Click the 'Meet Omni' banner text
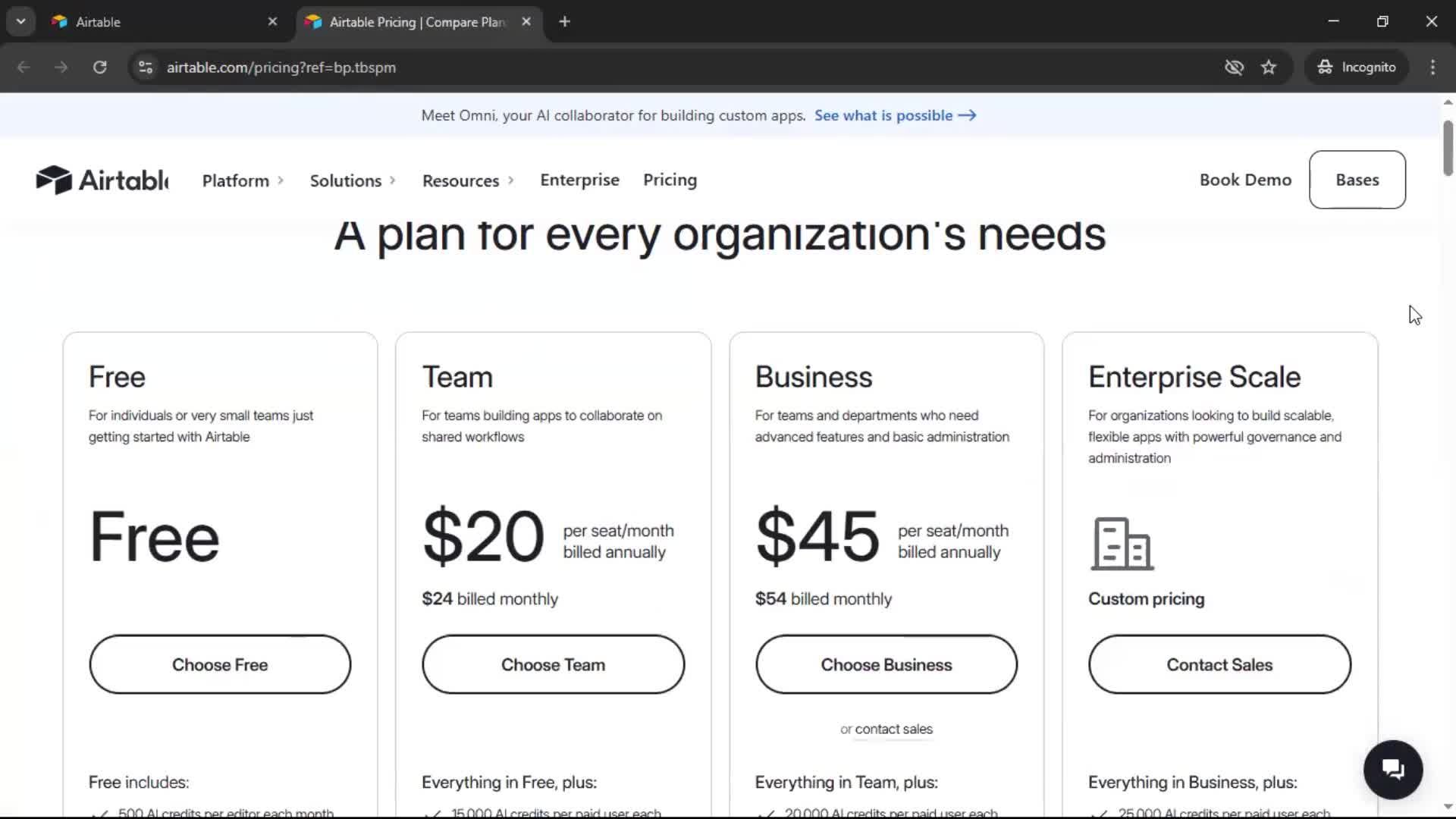 click(x=613, y=115)
